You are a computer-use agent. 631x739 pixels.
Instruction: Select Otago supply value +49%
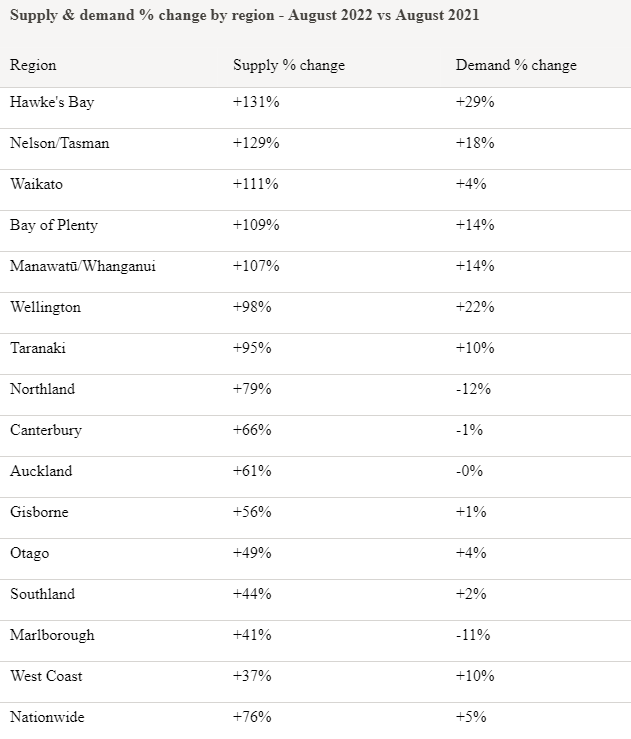(x=252, y=553)
